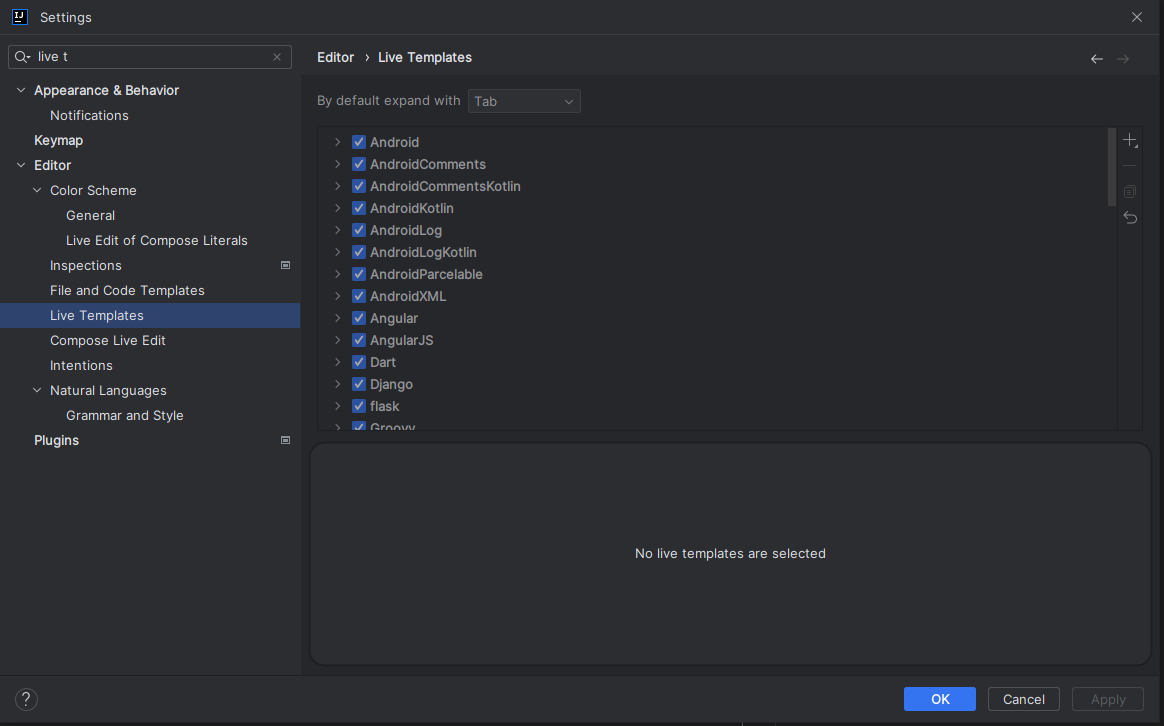Click the add template plus icon

click(1130, 141)
